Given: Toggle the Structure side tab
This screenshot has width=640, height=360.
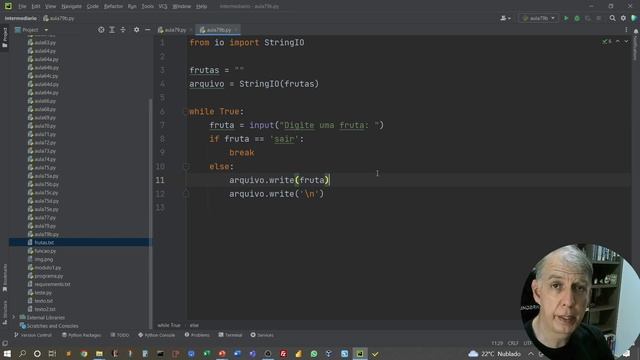Looking at the screenshot, I should pyautogui.click(x=4, y=312).
